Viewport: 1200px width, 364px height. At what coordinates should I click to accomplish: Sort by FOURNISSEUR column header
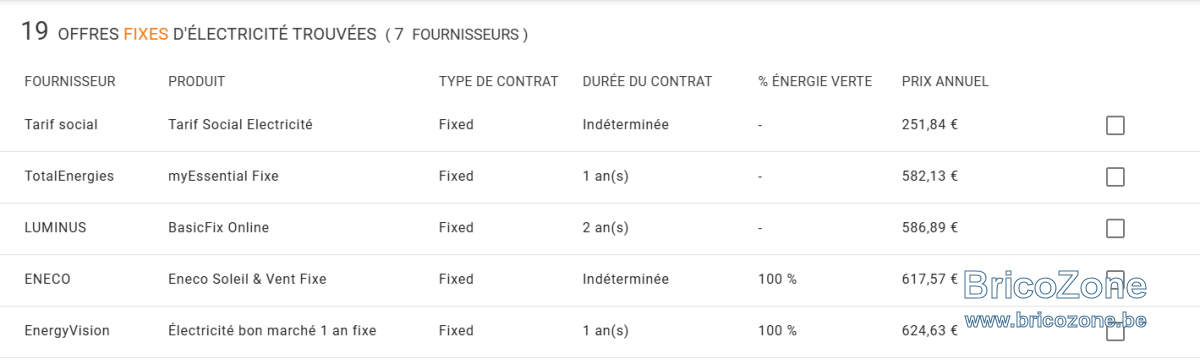[70, 81]
